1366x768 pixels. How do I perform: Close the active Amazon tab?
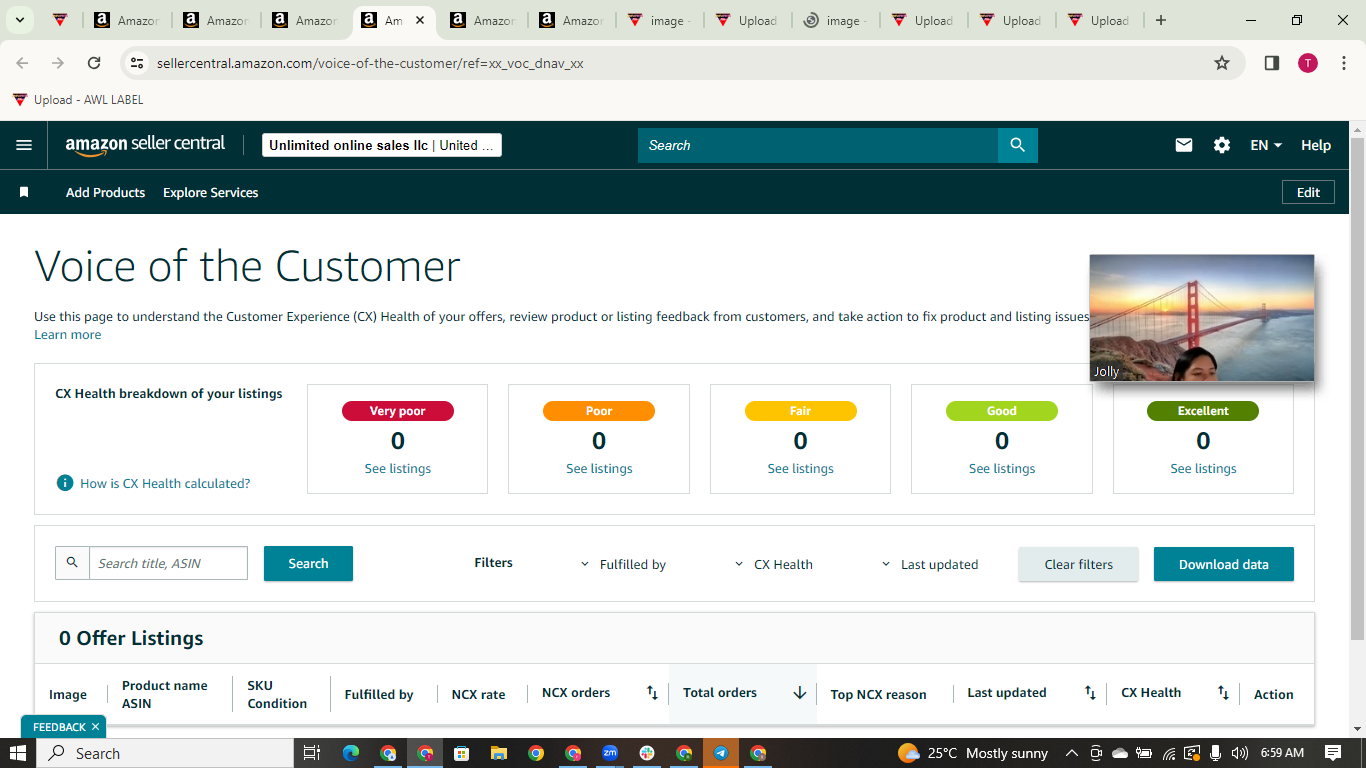coord(420,20)
